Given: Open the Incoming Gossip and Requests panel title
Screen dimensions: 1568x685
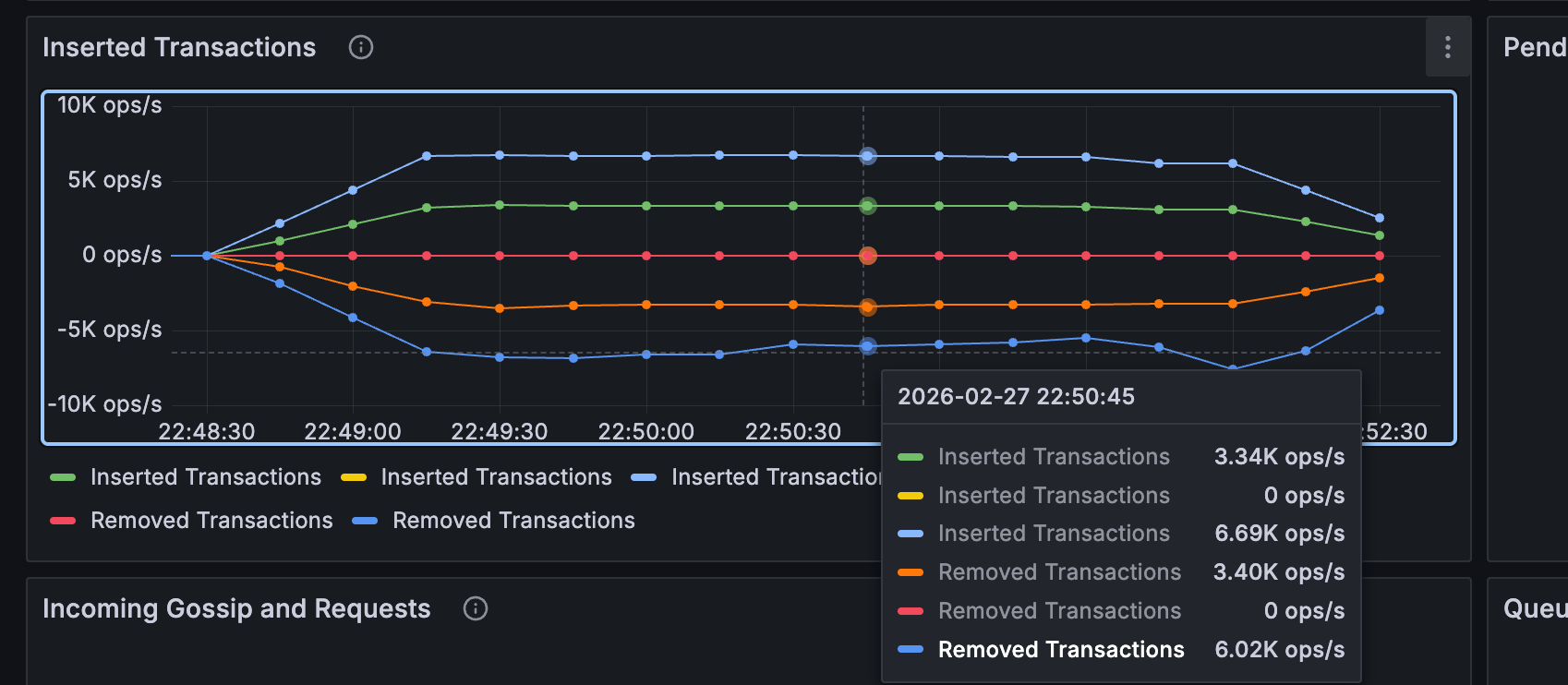Looking at the screenshot, I should [x=236, y=608].
